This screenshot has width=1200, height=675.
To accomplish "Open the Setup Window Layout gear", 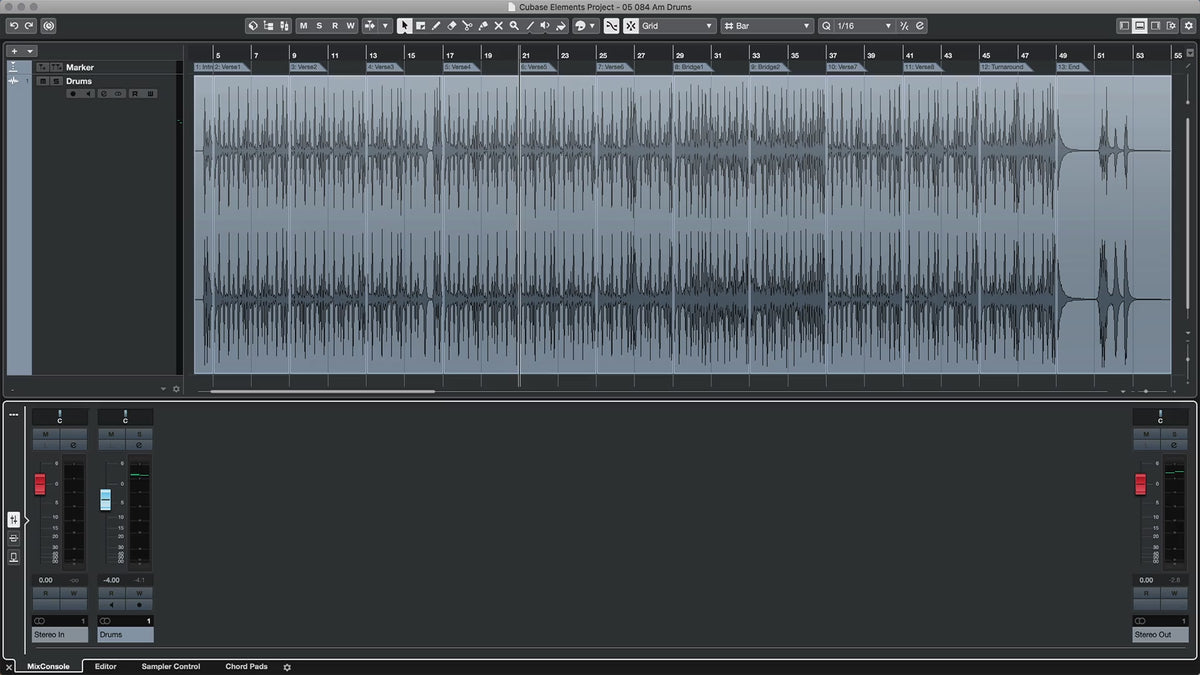I will click(x=287, y=667).
